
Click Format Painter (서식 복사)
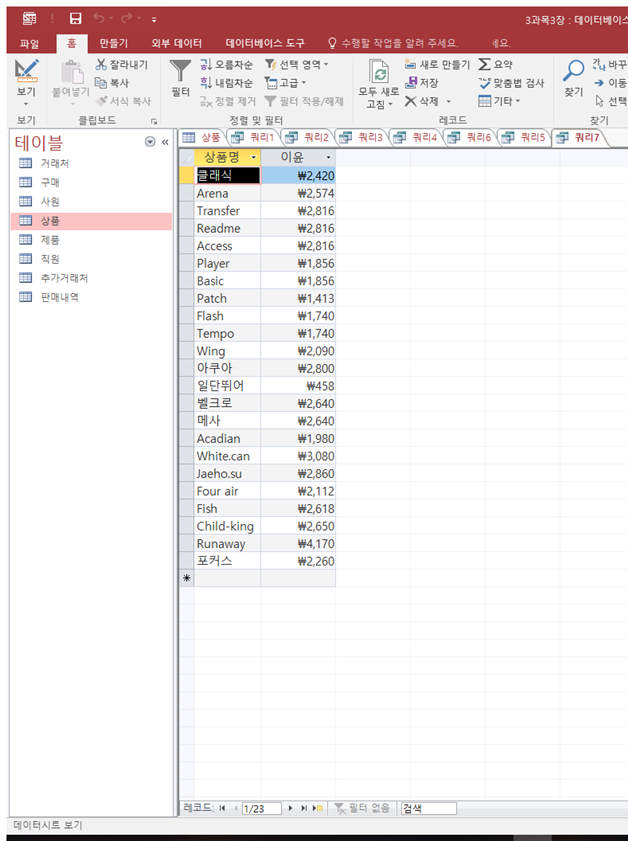coord(123,101)
